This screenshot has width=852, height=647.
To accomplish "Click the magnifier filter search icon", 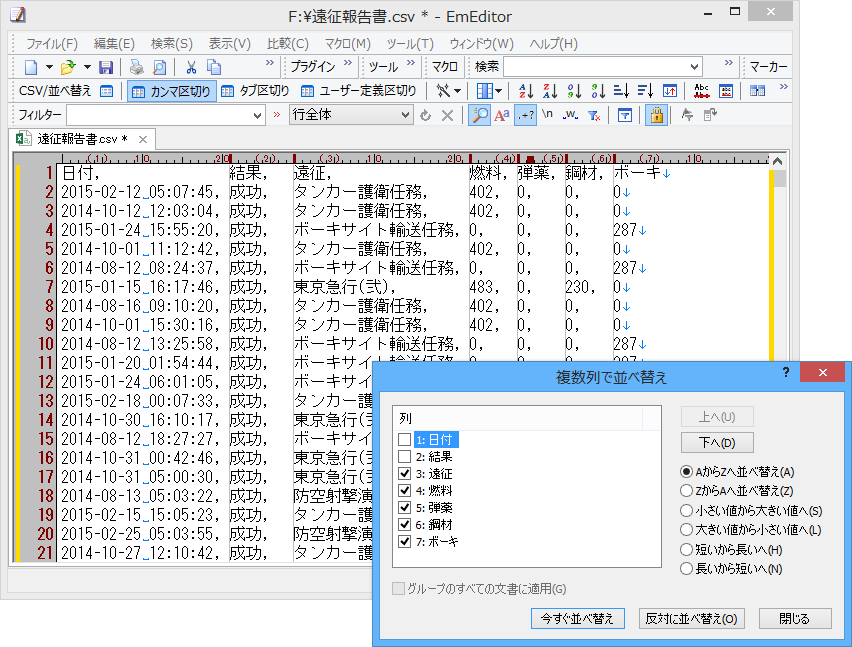I will point(481,116).
